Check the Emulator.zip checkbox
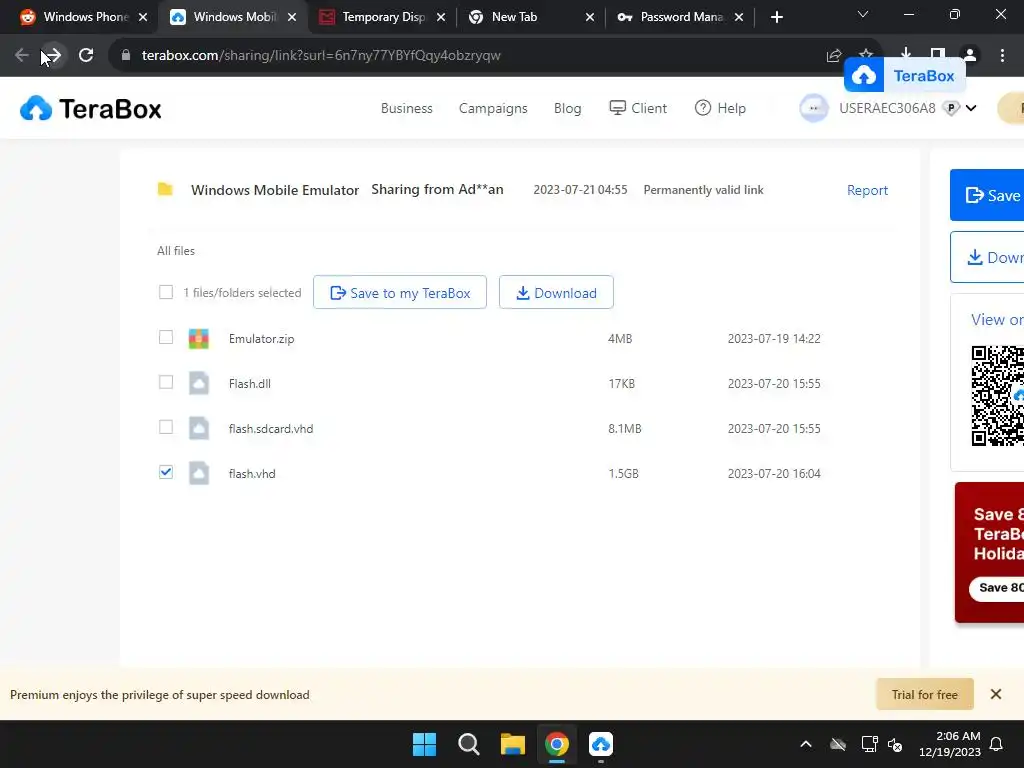This screenshot has width=1024, height=768. 166,337
